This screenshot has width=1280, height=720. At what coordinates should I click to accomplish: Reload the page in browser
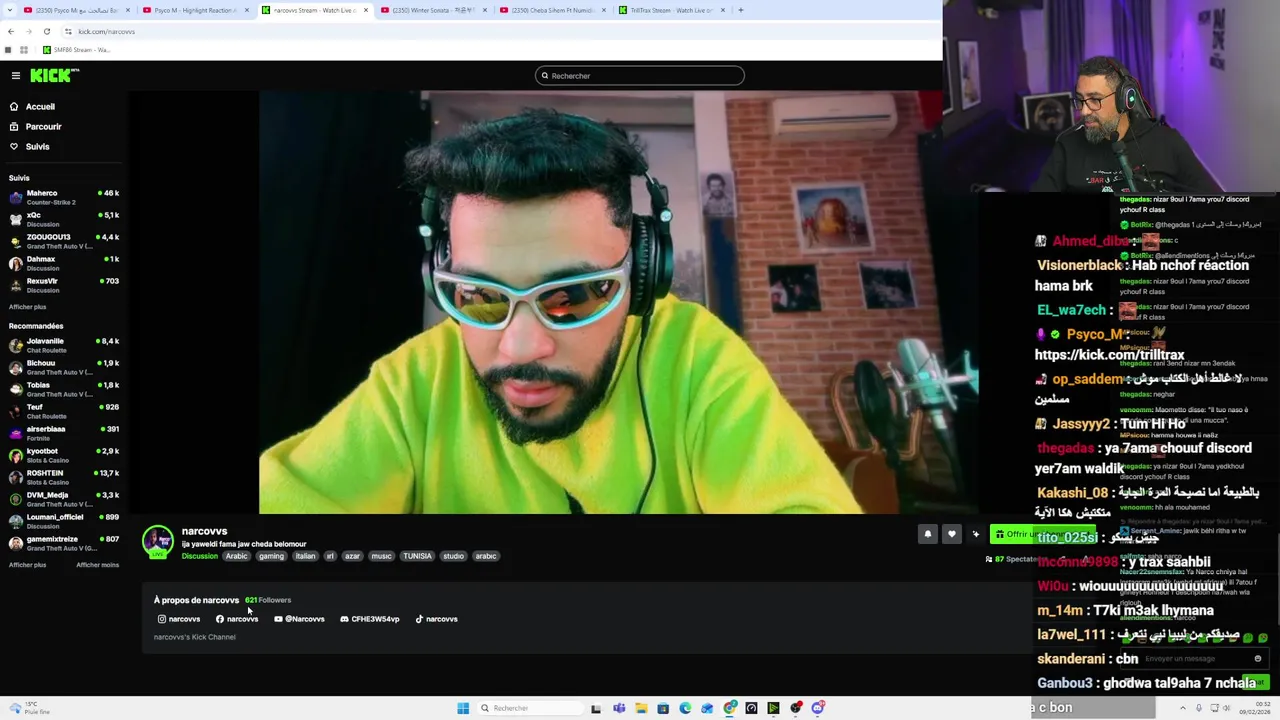click(46, 31)
